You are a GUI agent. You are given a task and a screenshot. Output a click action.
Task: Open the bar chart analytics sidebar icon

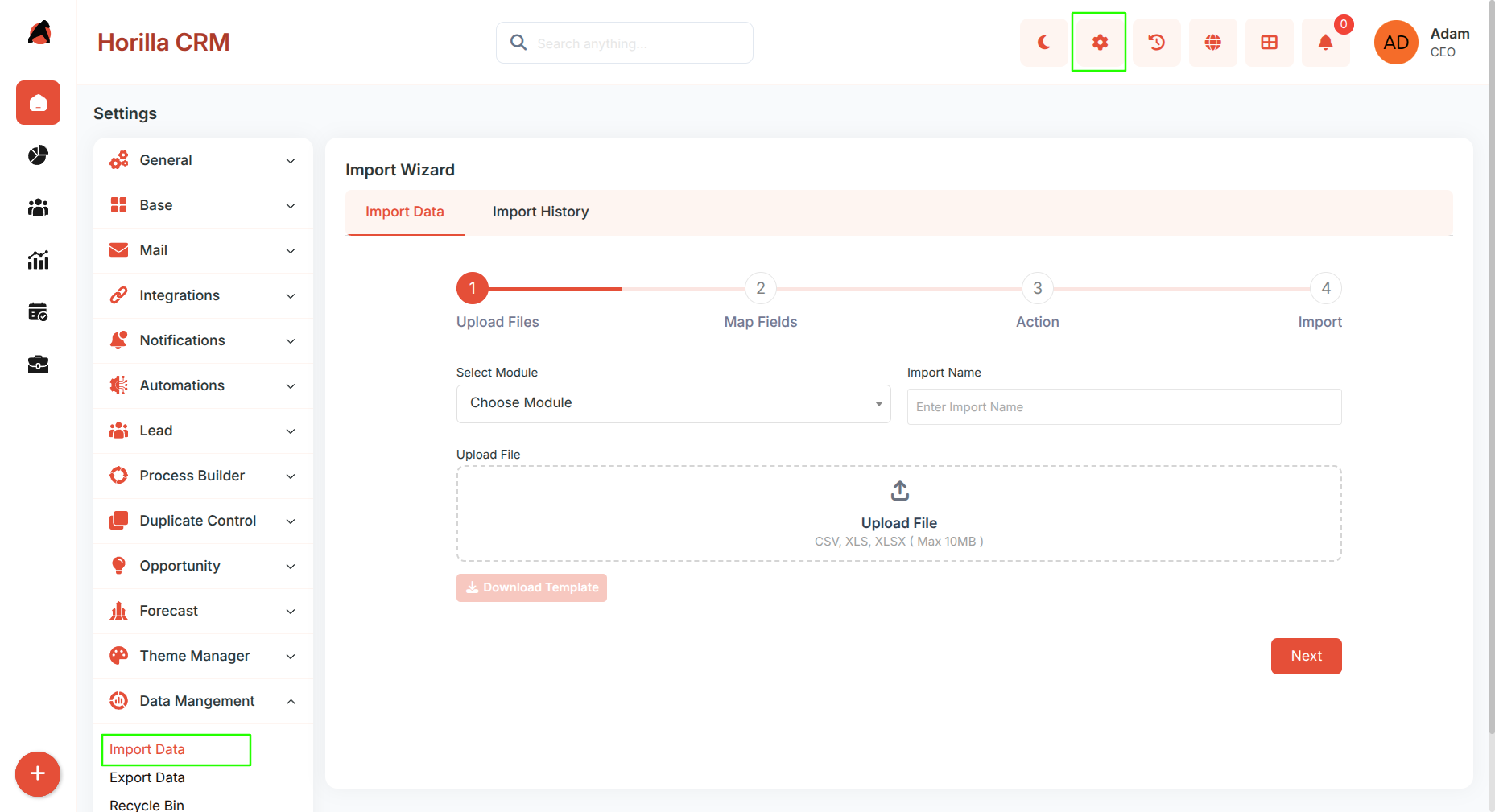point(38,260)
